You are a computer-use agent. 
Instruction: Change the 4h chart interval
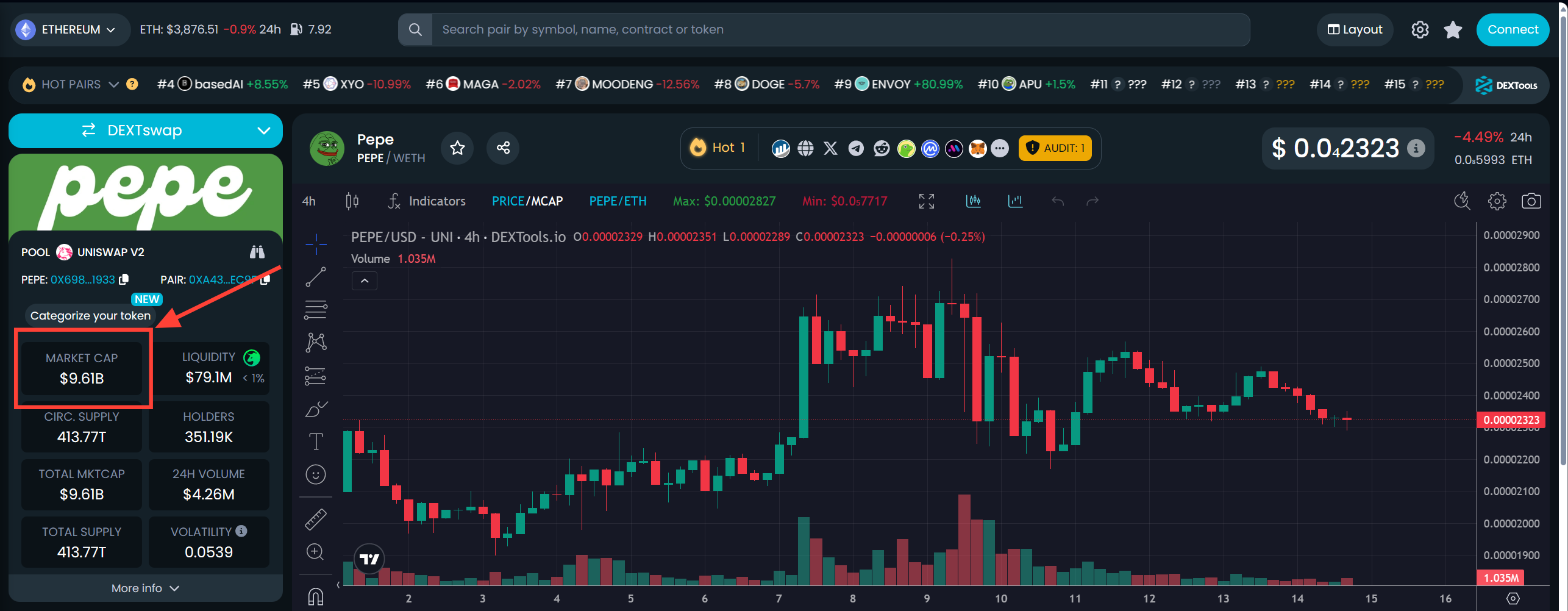(x=309, y=201)
